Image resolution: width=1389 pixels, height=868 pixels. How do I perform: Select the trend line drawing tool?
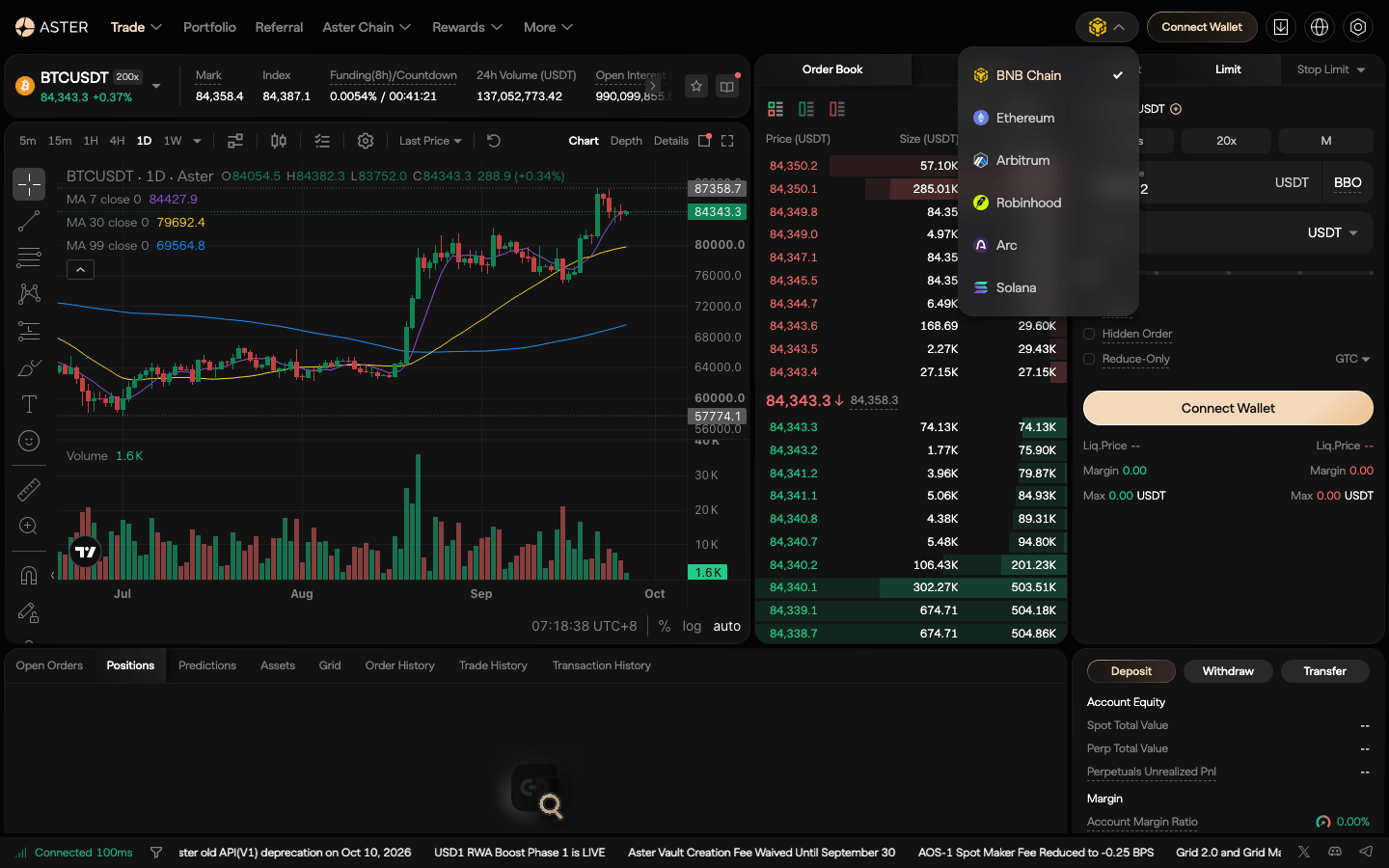coord(29,221)
